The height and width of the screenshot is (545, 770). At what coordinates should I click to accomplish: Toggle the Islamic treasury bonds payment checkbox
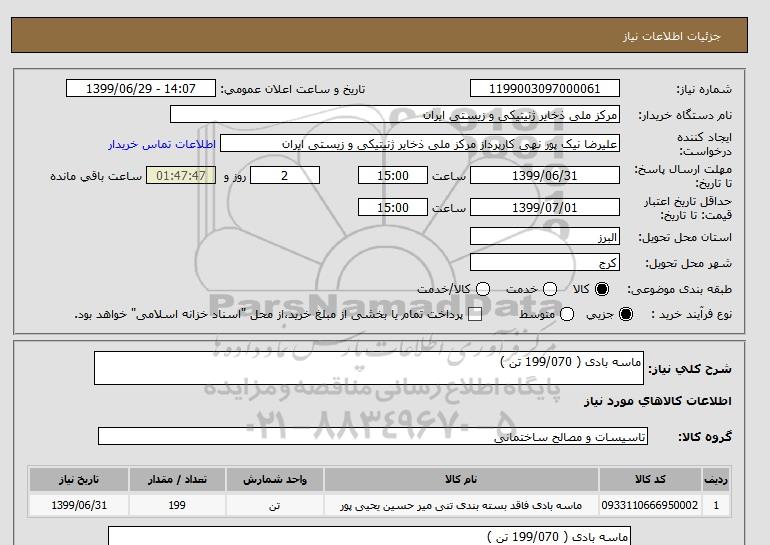pyautogui.click(x=475, y=315)
